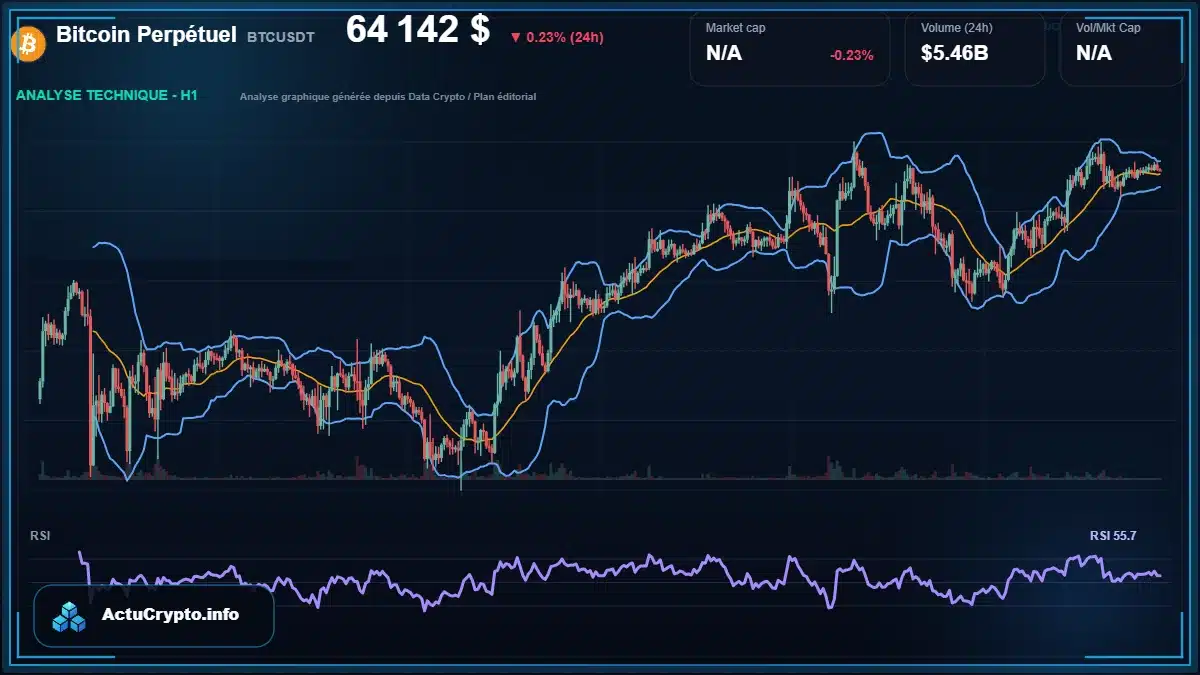
Task: Open the Volume (24h) card
Action: click(x=975, y=48)
